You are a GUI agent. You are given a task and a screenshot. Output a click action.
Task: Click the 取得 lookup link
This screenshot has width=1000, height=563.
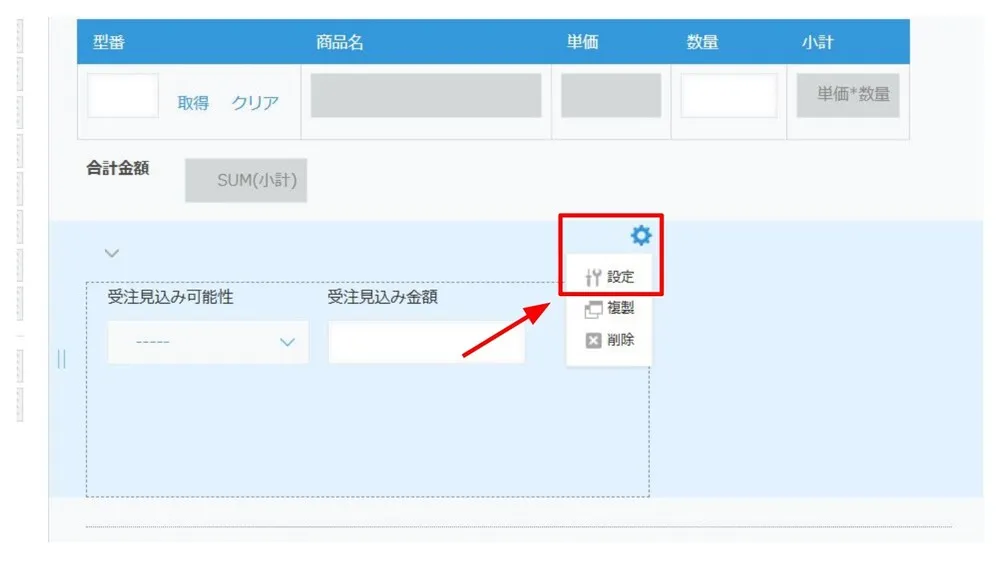(193, 103)
